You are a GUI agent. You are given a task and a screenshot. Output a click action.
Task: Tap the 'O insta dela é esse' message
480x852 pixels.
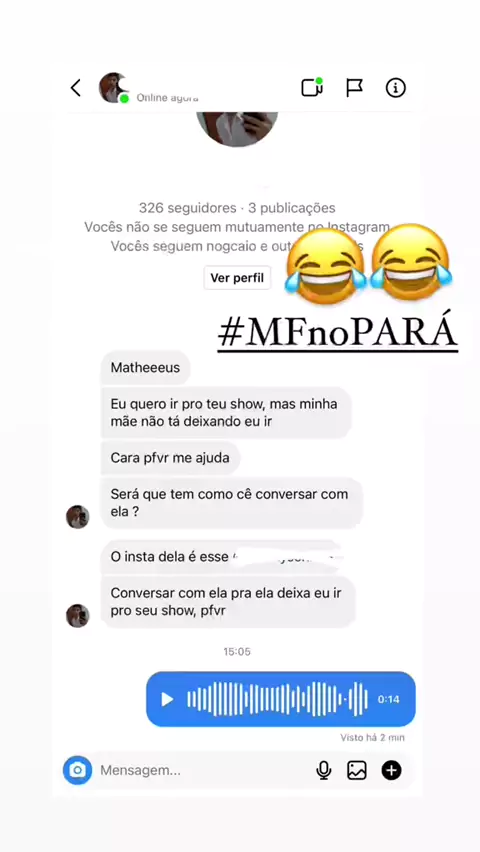[220, 557]
